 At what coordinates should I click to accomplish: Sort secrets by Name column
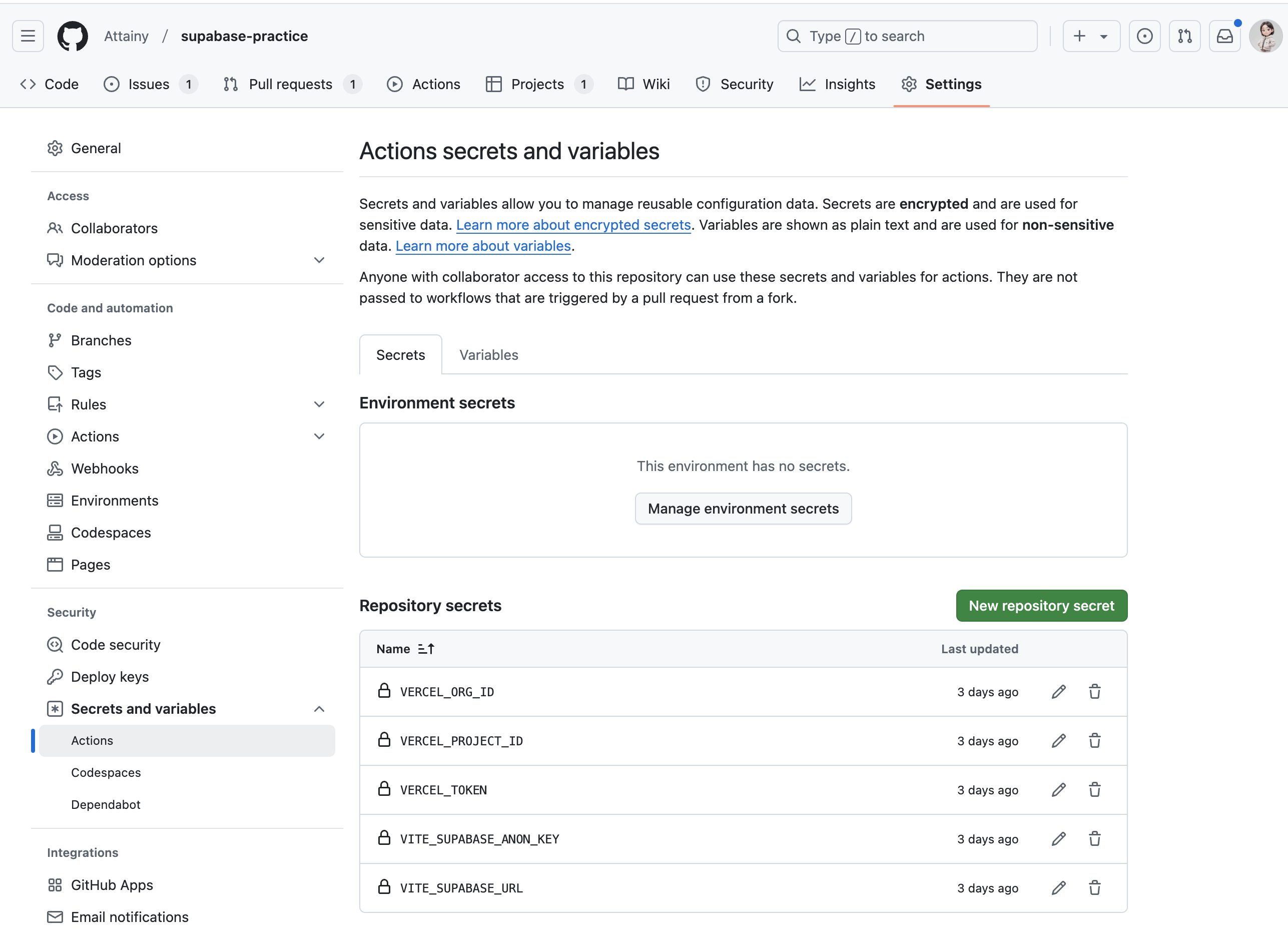(405, 649)
